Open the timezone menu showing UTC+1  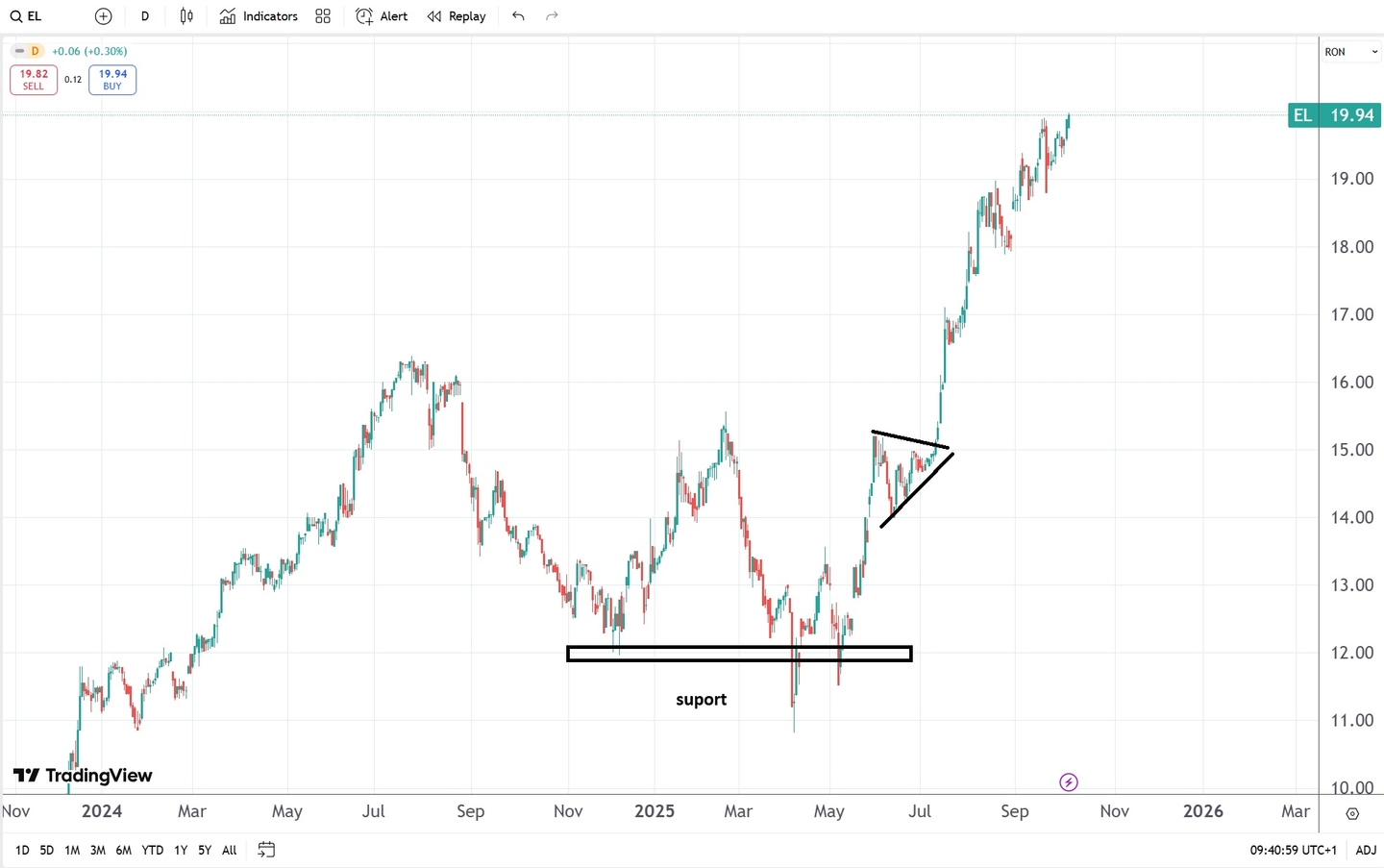pyautogui.click(x=1294, y=850)
